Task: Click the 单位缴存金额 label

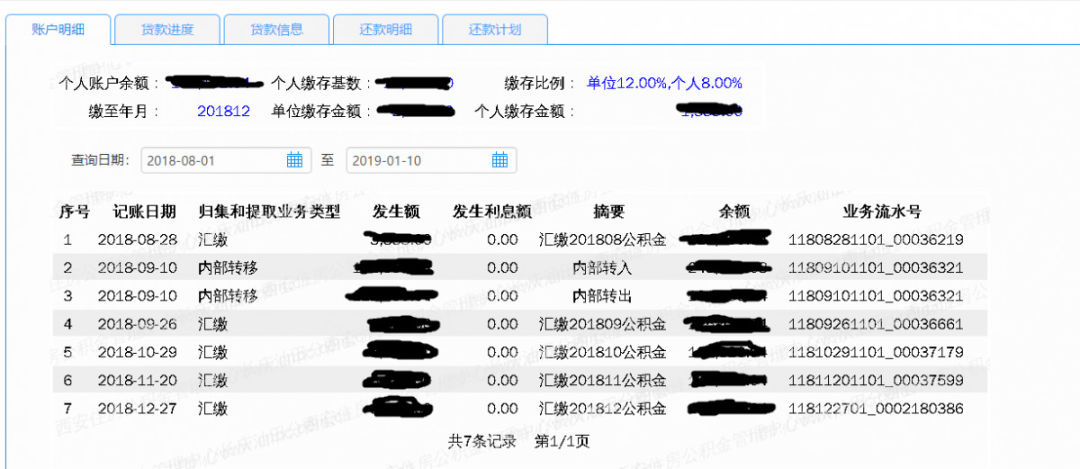Action: tap(322, 112)
